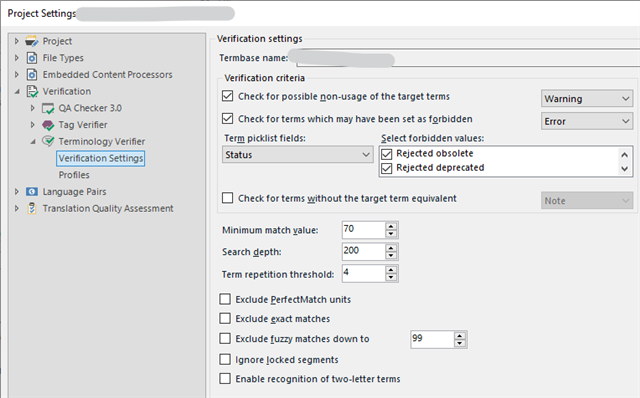Click the fuzzy matches 99 field

[432, 340]
